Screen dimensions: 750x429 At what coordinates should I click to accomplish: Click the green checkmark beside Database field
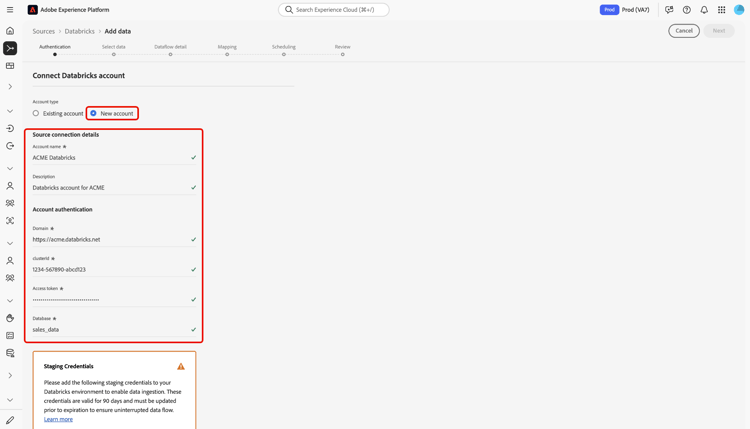point(194,330)
